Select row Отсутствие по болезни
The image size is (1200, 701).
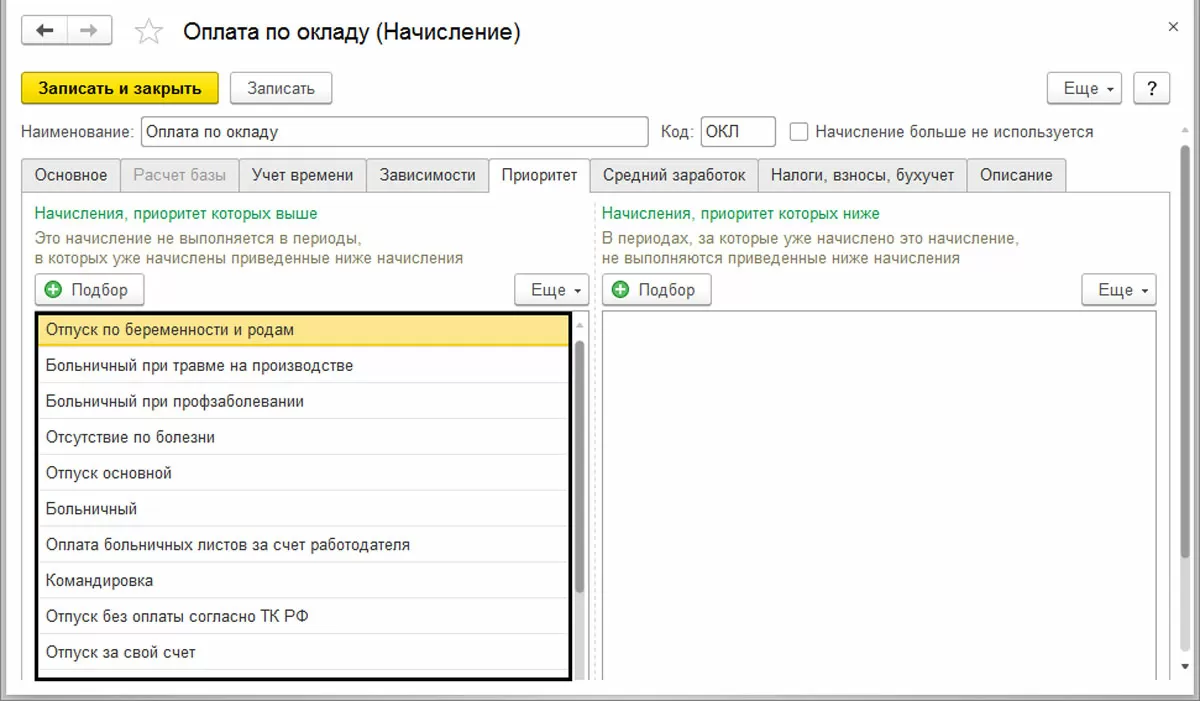click(303, 437)
